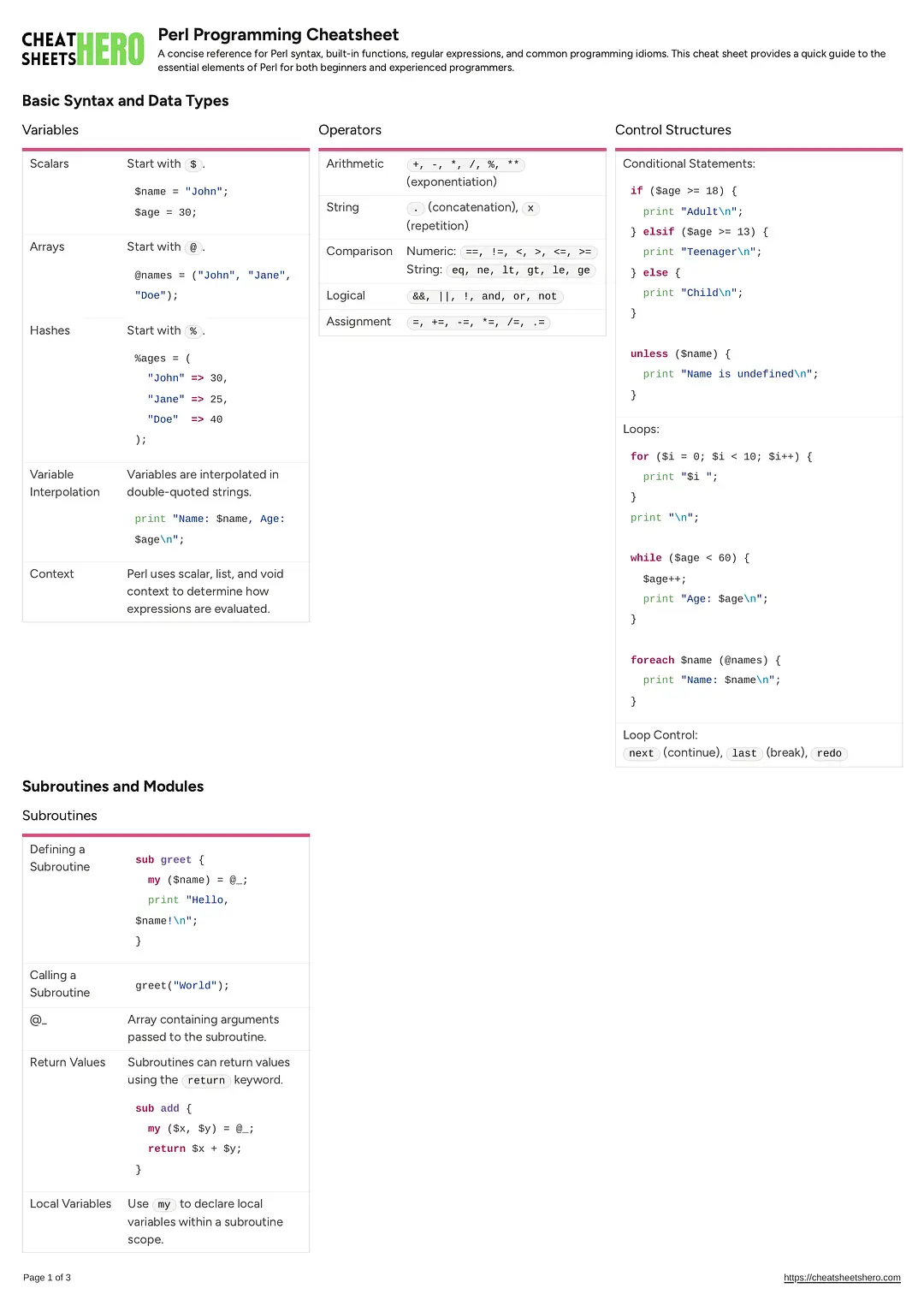The width and height of the screenshot is (924, 1306).
Task: Click the foreach $name (@names) line
Action: click(706, 660)
